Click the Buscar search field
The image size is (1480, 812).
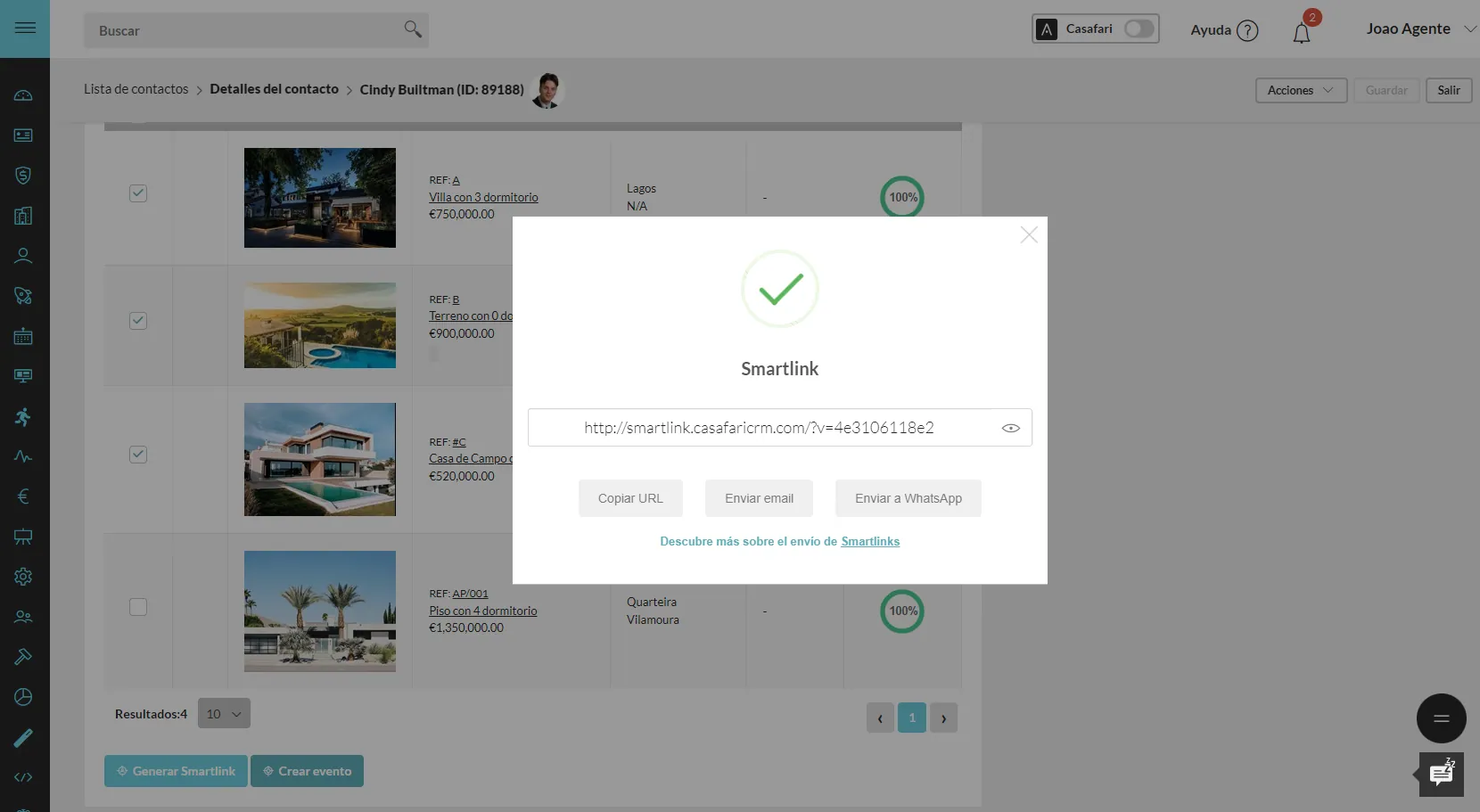256,30
